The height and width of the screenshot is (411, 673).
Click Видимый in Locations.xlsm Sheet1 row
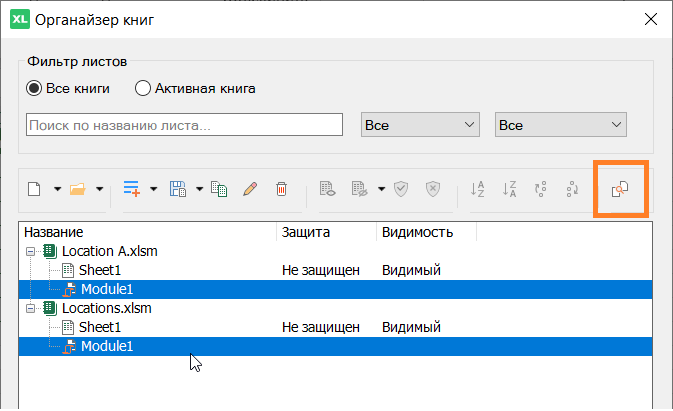[x=411, y=327]
